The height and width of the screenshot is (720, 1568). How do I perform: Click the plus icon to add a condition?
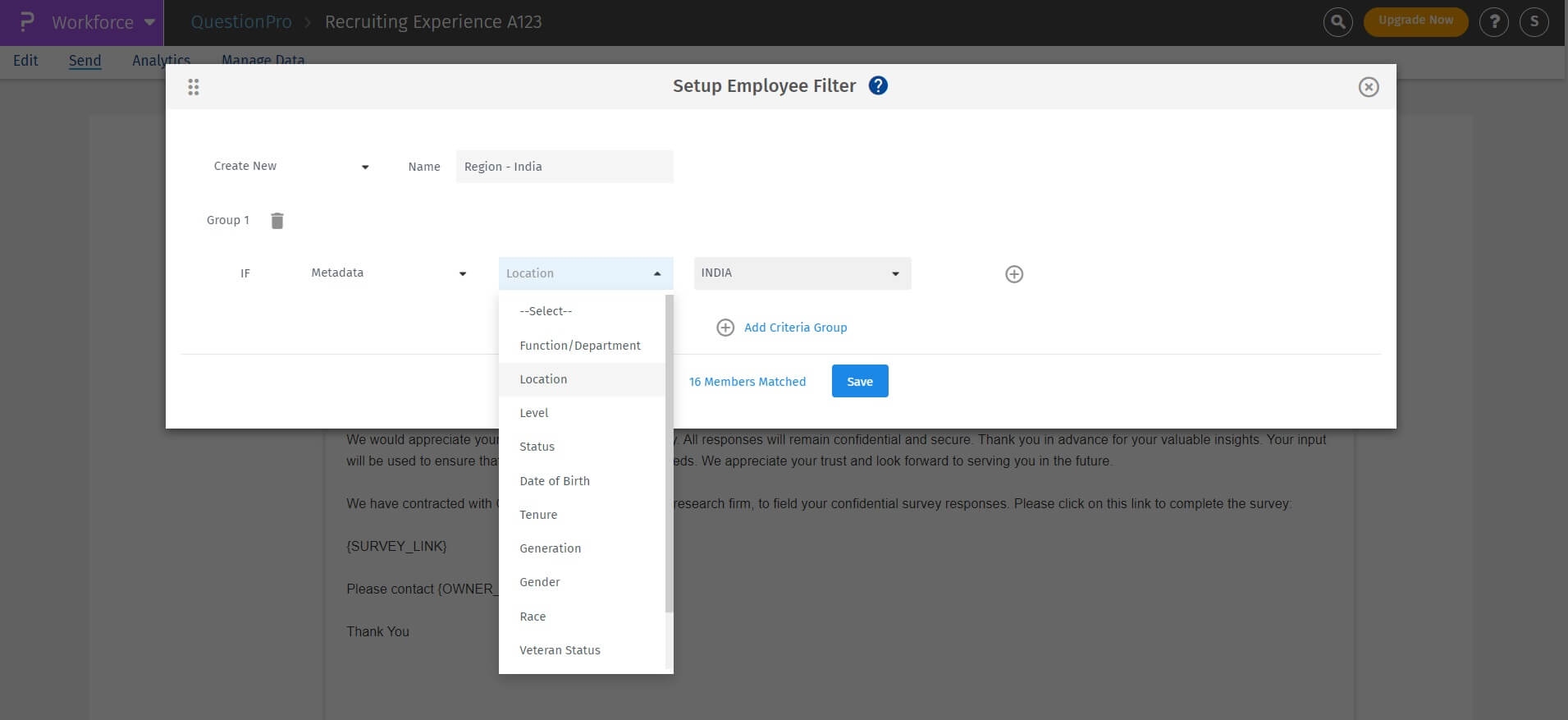tap(1014, 274)
